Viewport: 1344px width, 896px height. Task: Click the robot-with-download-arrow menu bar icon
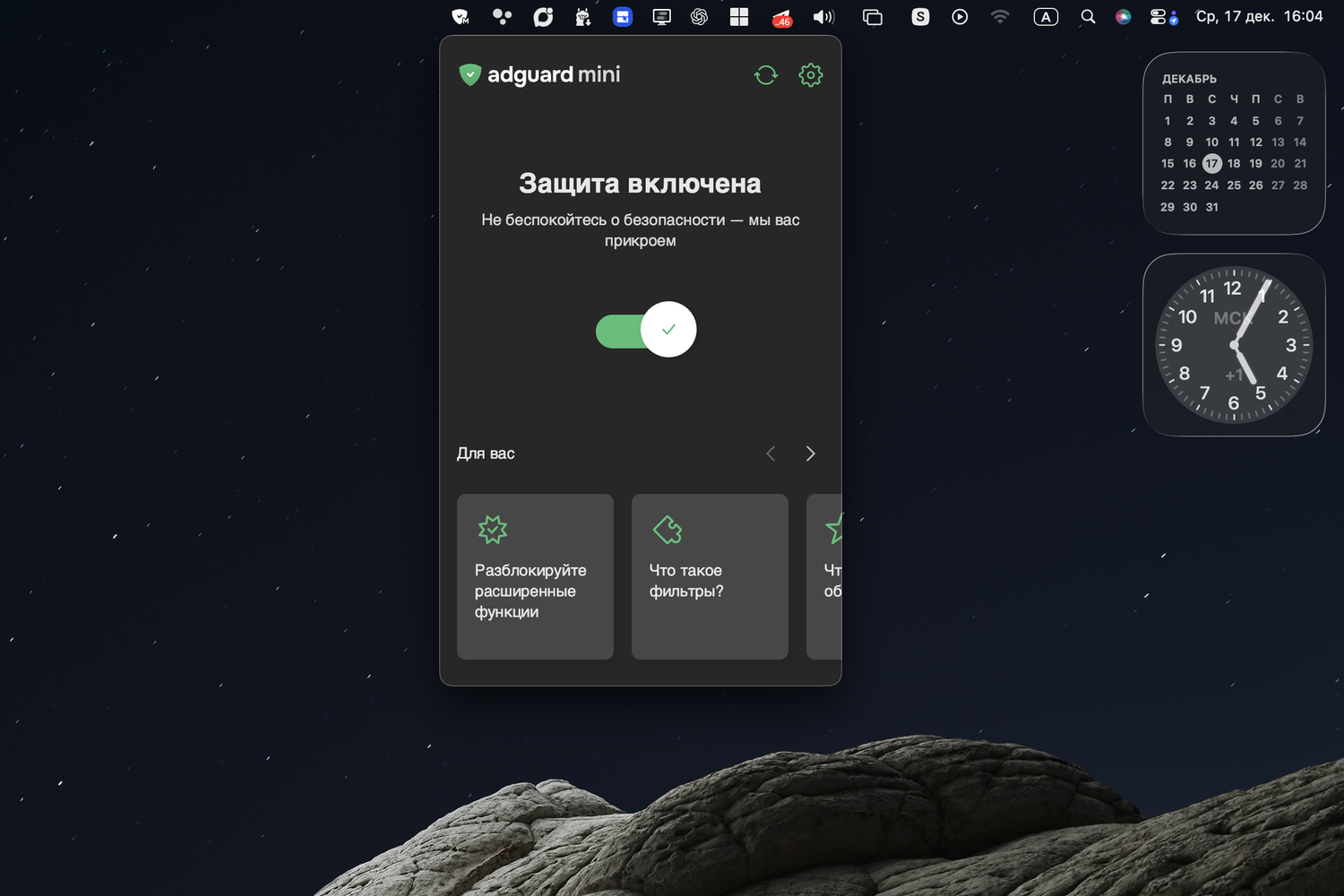pos(582,17)
